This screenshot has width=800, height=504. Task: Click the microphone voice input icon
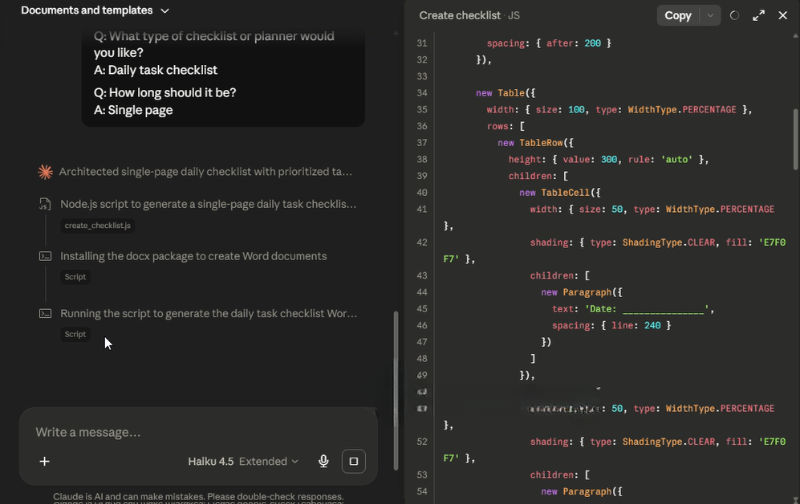click(x=323, y=461)
